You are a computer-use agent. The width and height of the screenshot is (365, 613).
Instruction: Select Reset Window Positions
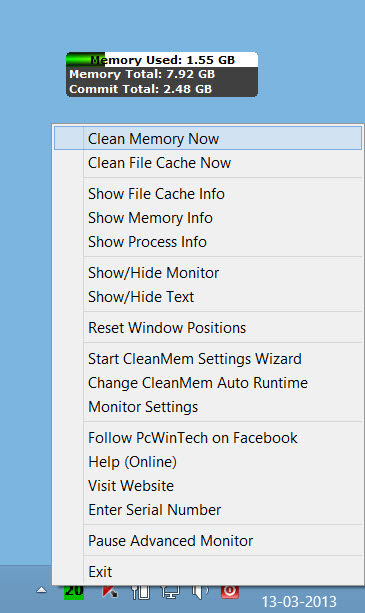click(208, 328)
